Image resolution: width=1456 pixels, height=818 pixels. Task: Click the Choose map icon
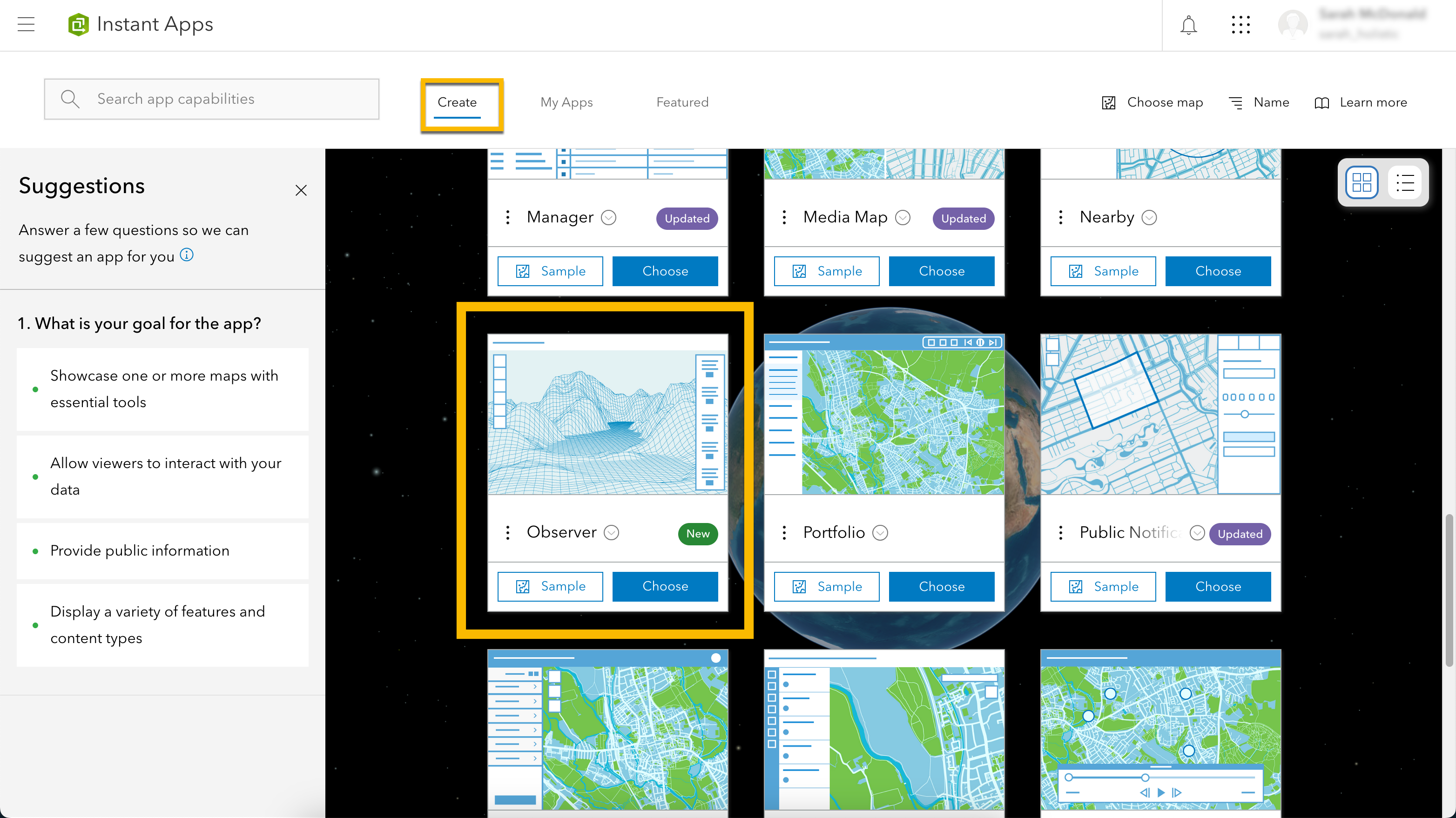coord(1108,102)
